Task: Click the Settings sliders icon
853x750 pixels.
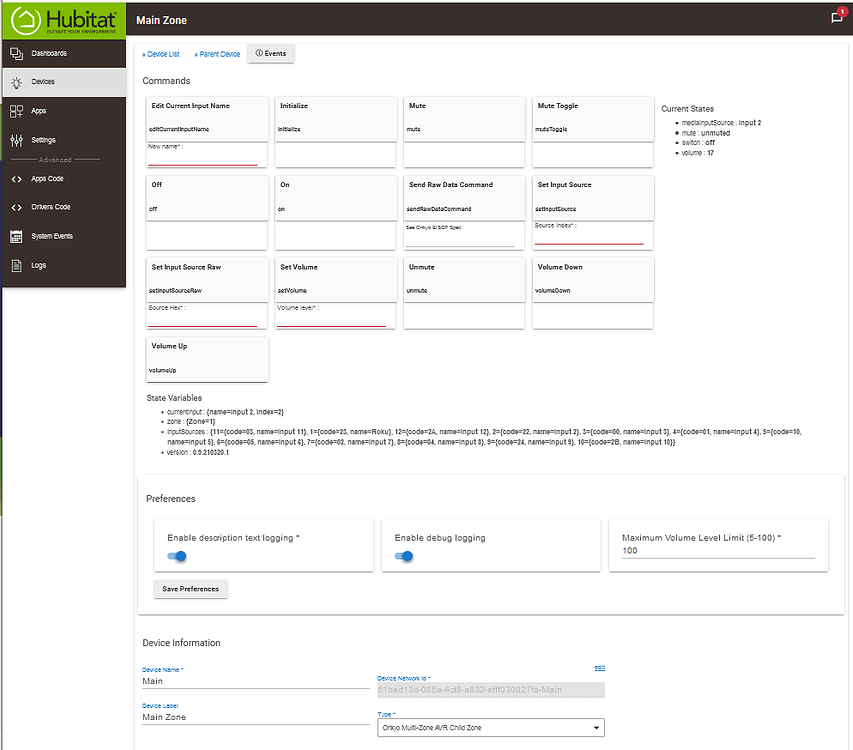Action: pos(16,140)
